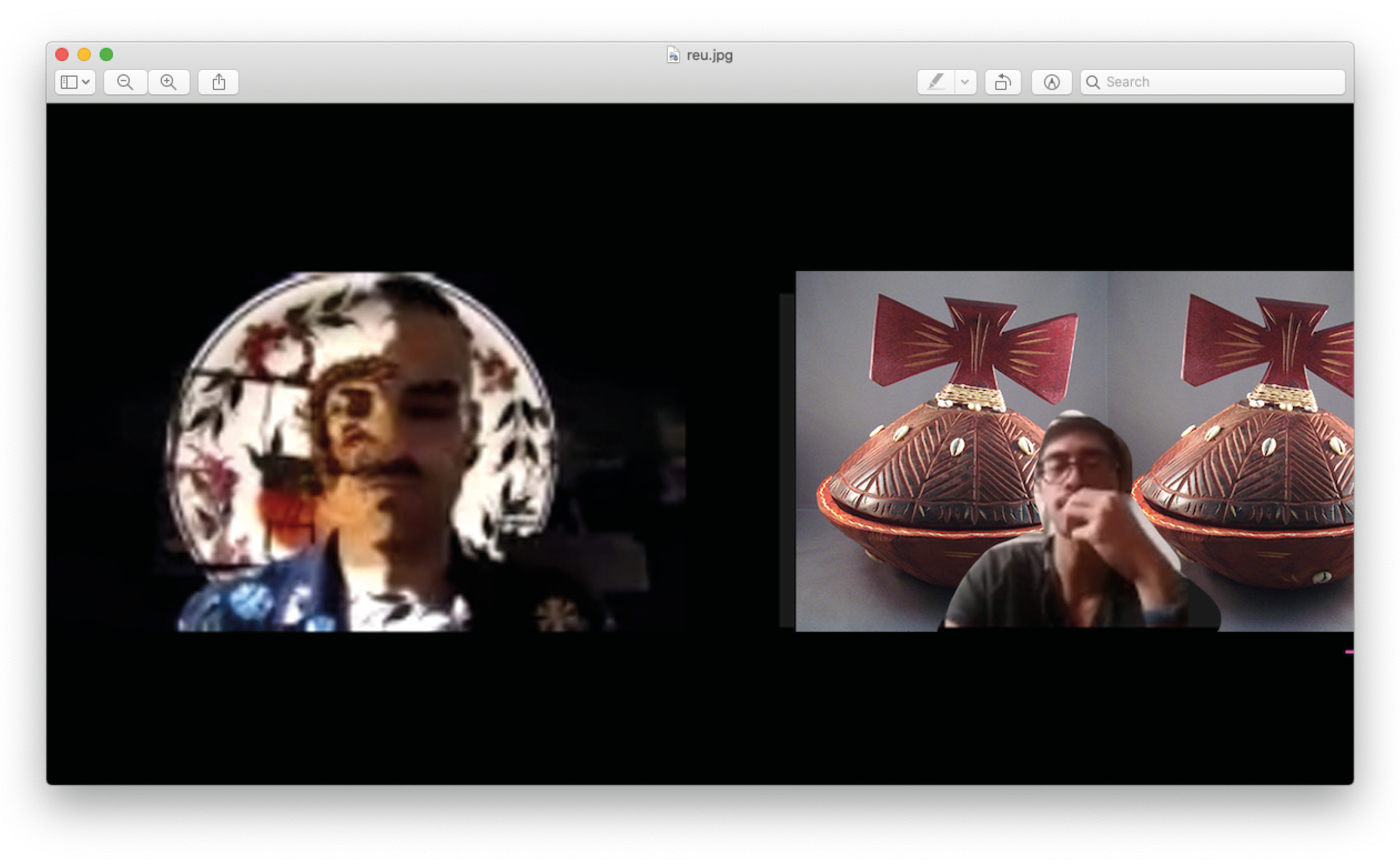Click the reu.jpg document proxy icon

point(673,55)
